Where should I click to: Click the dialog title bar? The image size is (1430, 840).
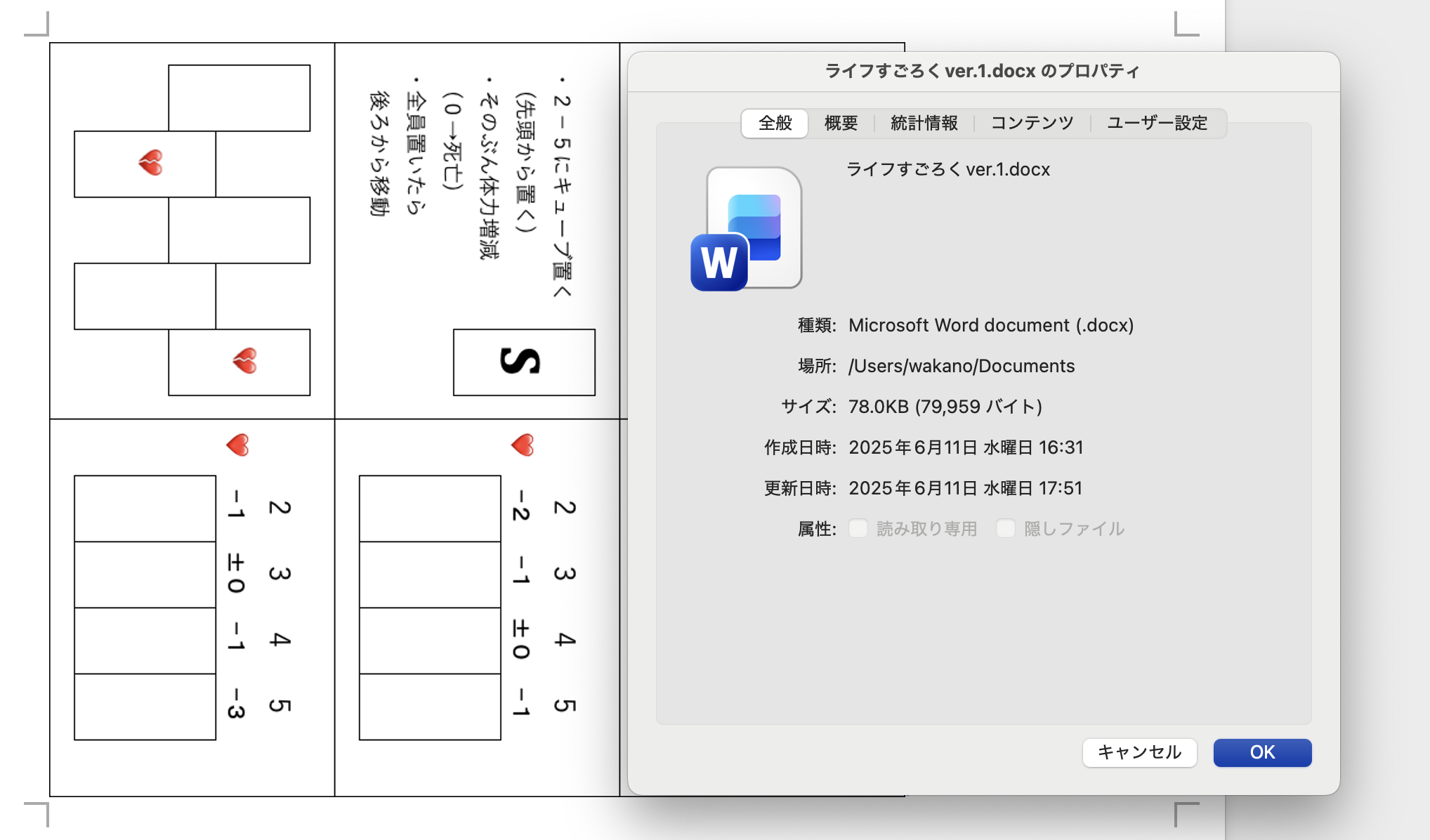(x=982, y=71)
